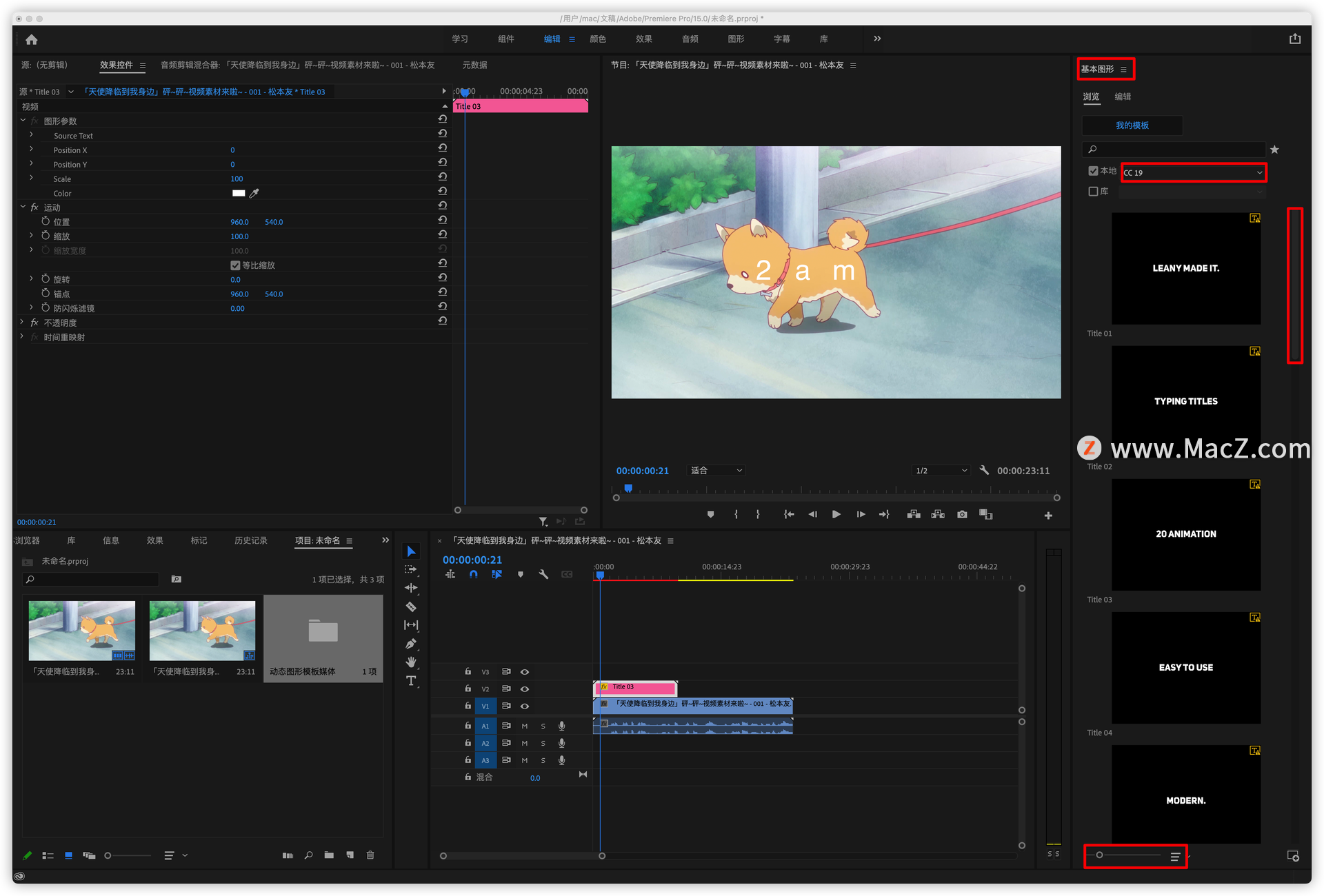Click the Lift button icon

tap(914, 514)
